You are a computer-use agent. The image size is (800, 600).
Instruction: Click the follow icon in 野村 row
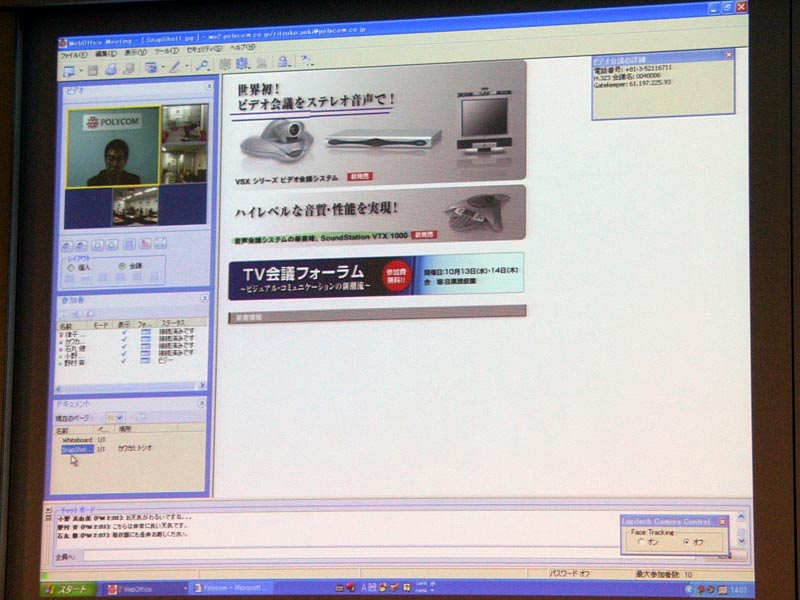pos(146,360)
